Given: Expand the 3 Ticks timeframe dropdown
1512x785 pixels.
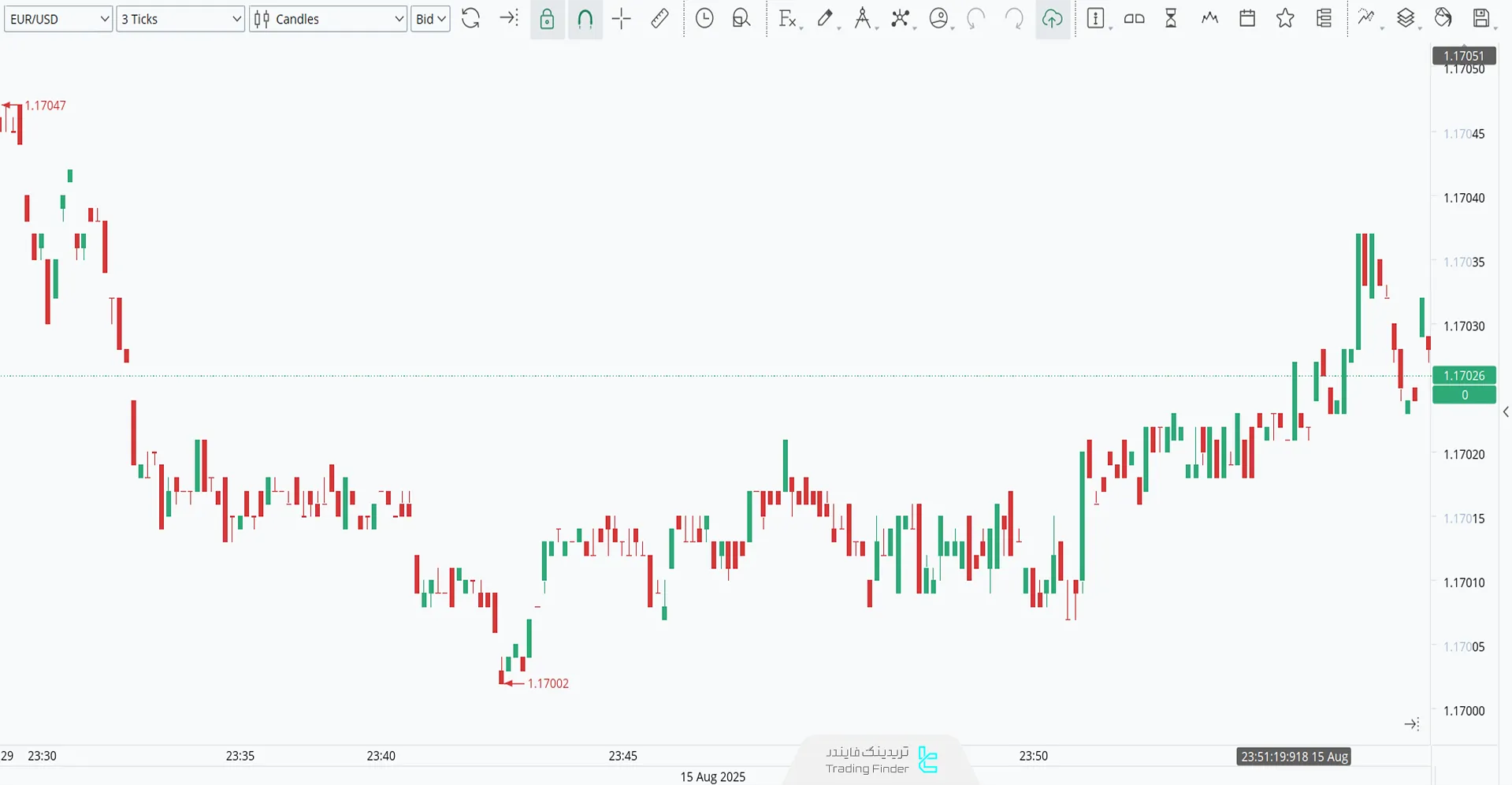Looking at the screenshot, I should (x=180, y=19).
